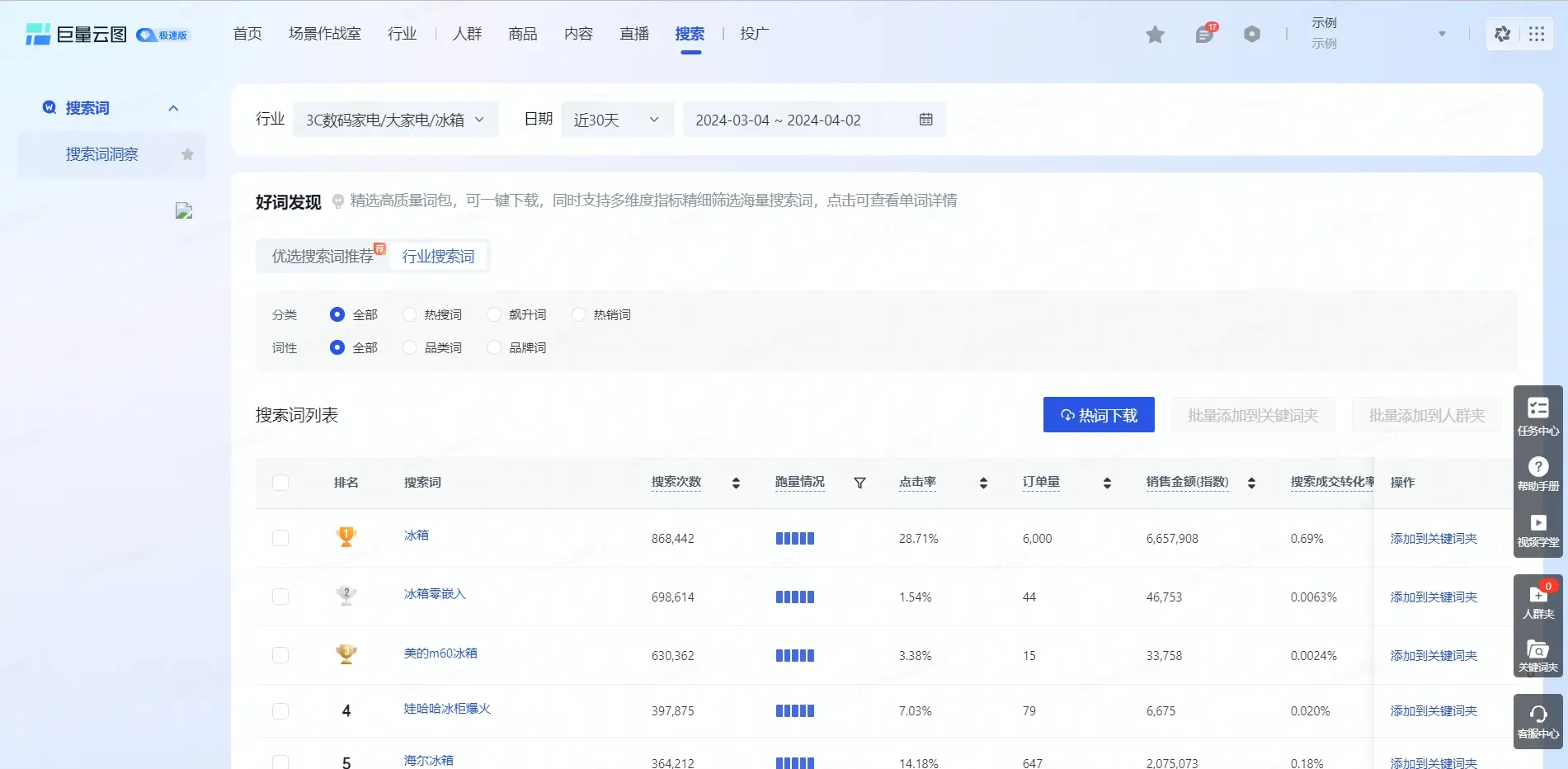This screenshot has width=1568, height=769.
Task: Check the checkbox for 冰箱 row
Action: coord(280,538)
